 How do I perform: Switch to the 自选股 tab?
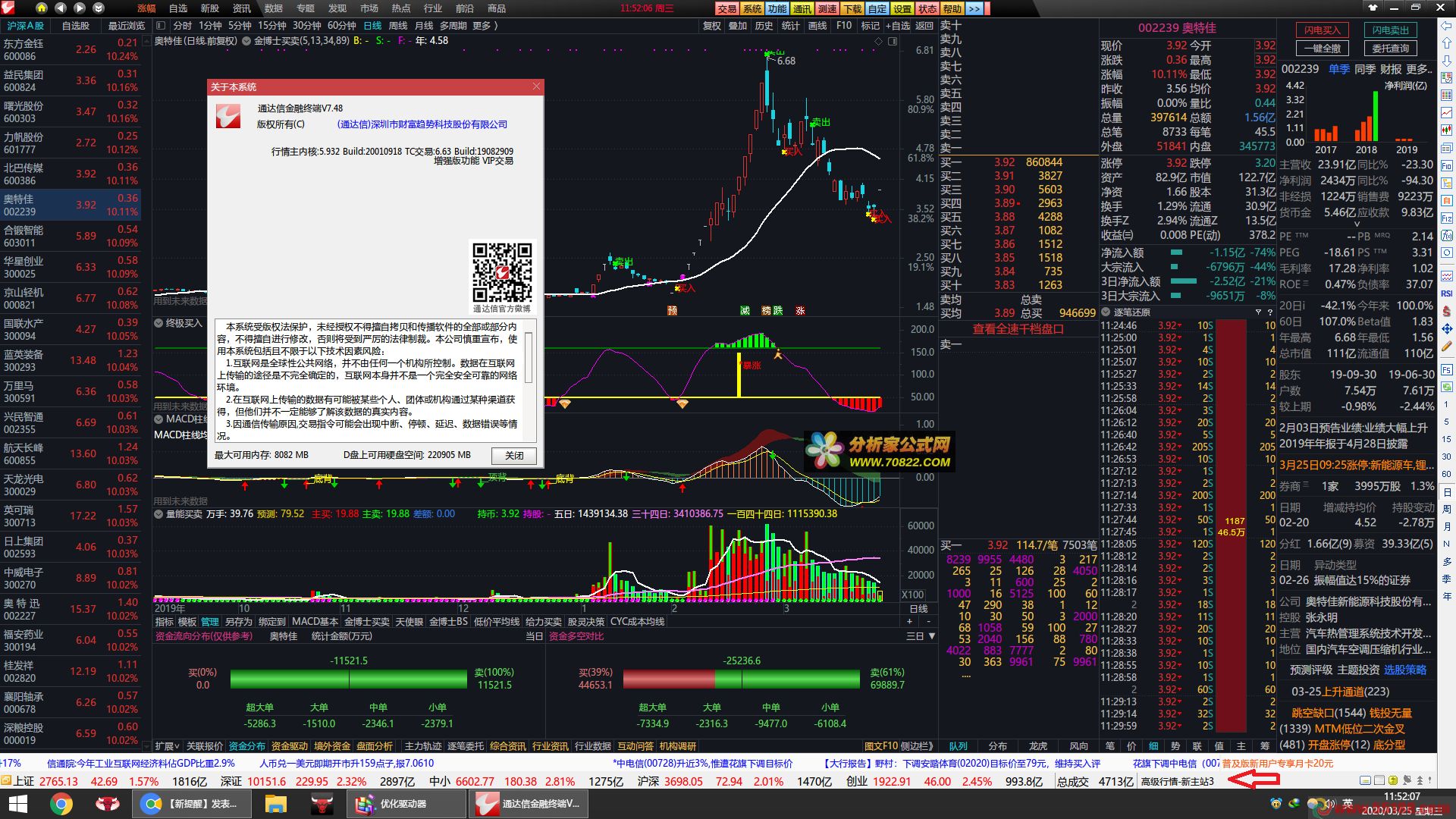(x=76, y=25)
